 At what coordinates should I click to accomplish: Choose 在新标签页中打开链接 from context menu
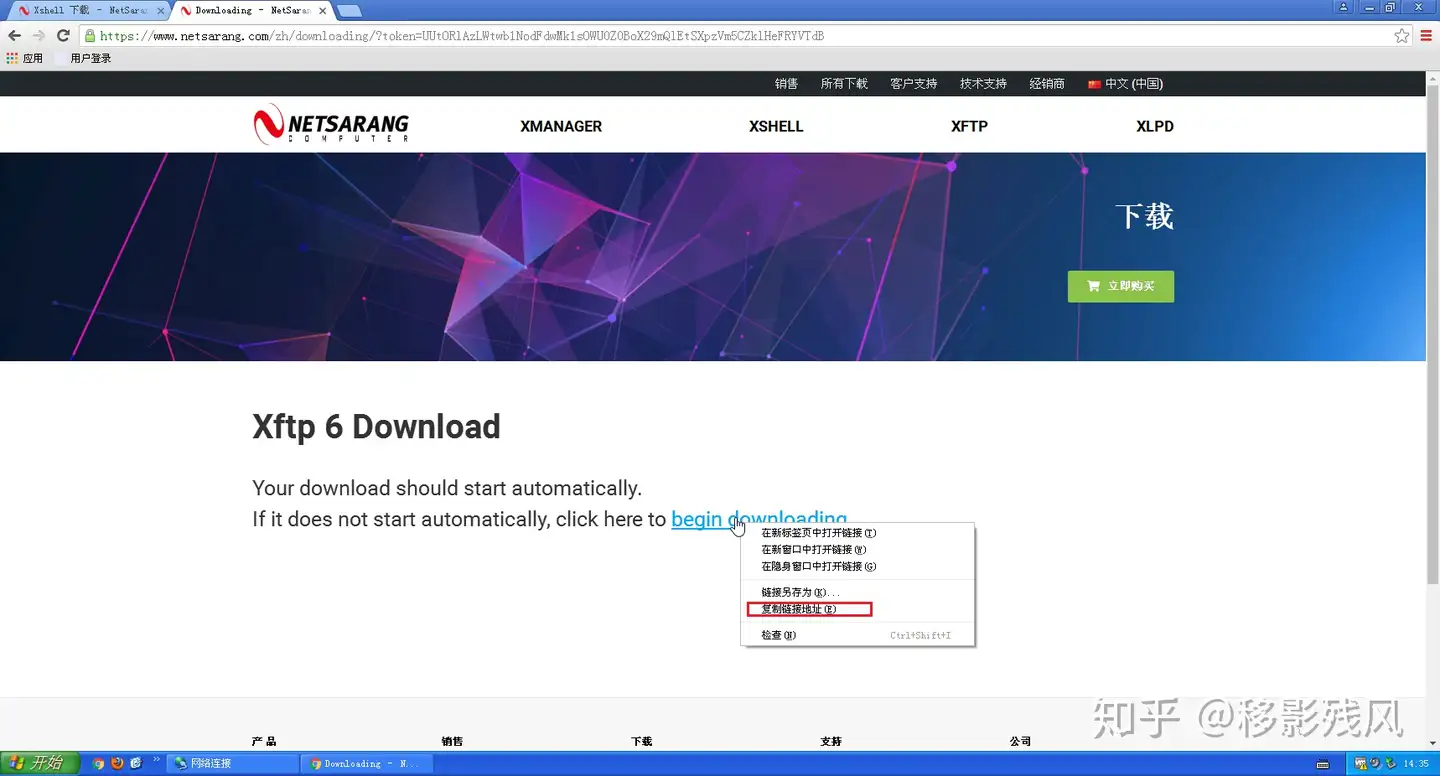[858, 533]
